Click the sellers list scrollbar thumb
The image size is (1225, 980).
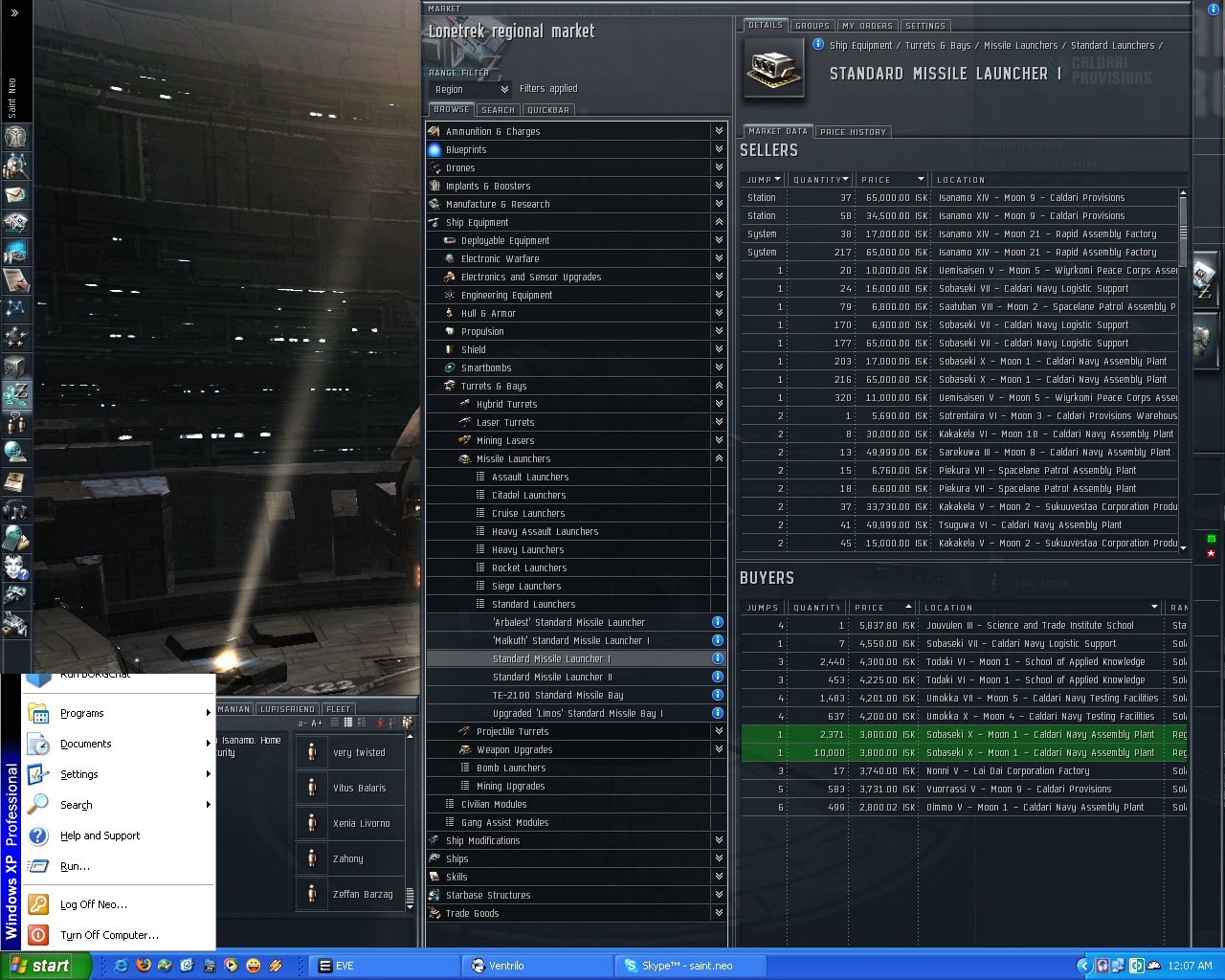(1183, 231)
